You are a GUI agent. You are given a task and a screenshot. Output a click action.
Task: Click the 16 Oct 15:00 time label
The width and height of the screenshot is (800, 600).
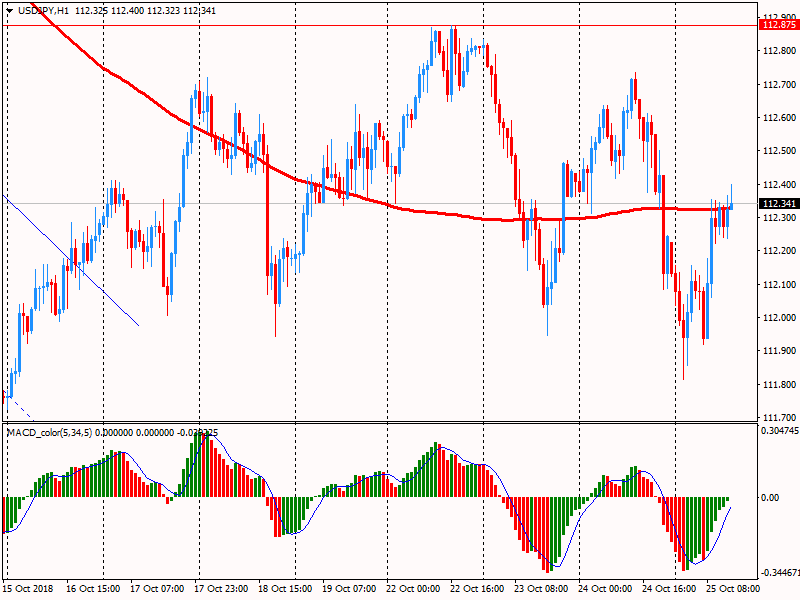[93, 588]
